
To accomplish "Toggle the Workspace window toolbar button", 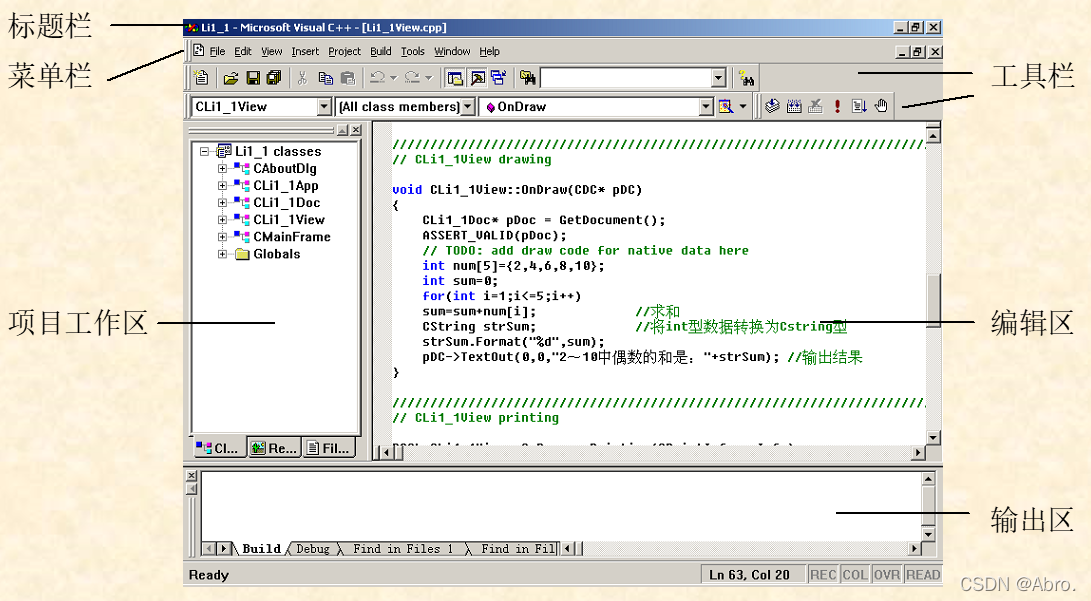I will (x=455, y=78).
